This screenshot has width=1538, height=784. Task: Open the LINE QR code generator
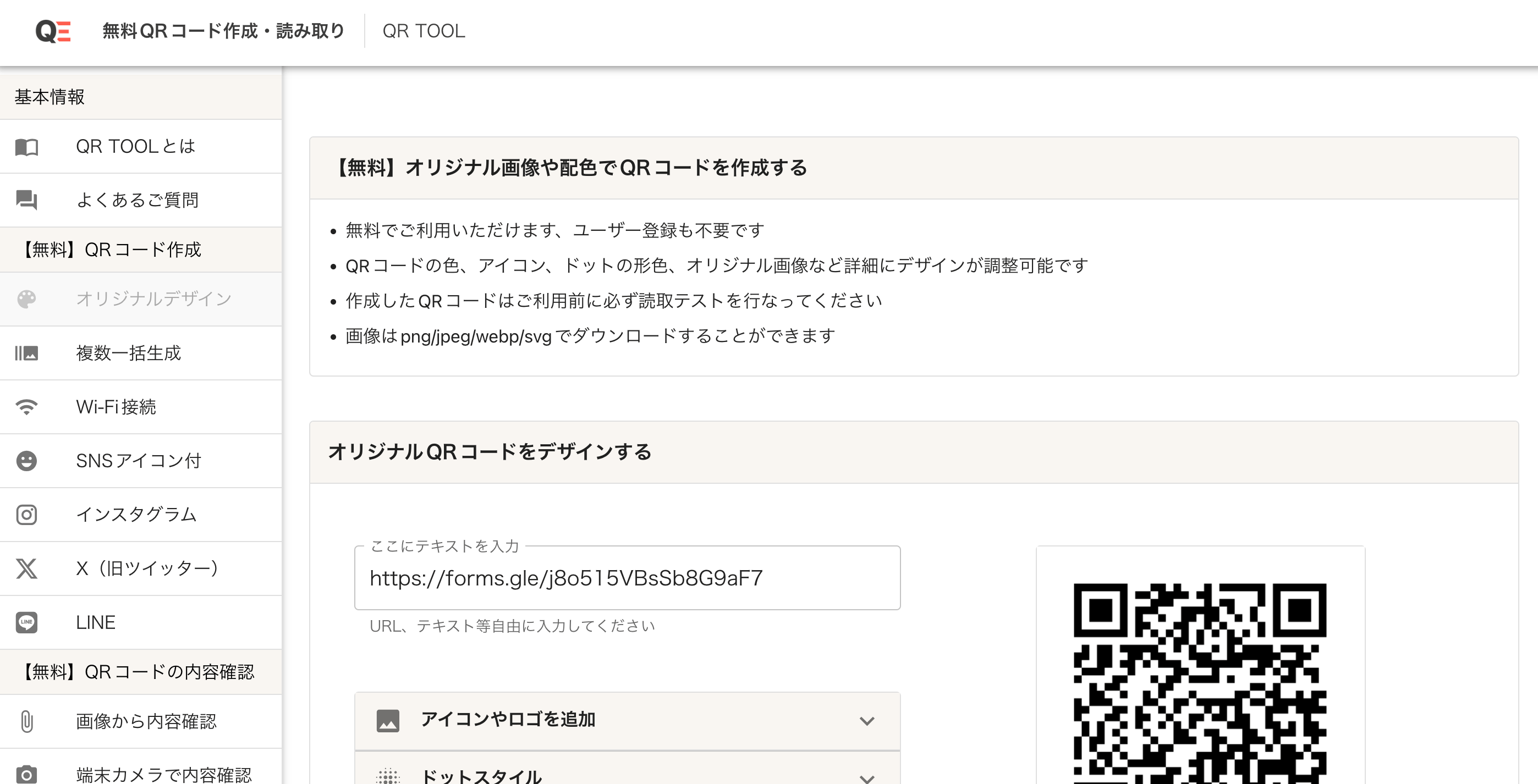(x=95, y=622)
